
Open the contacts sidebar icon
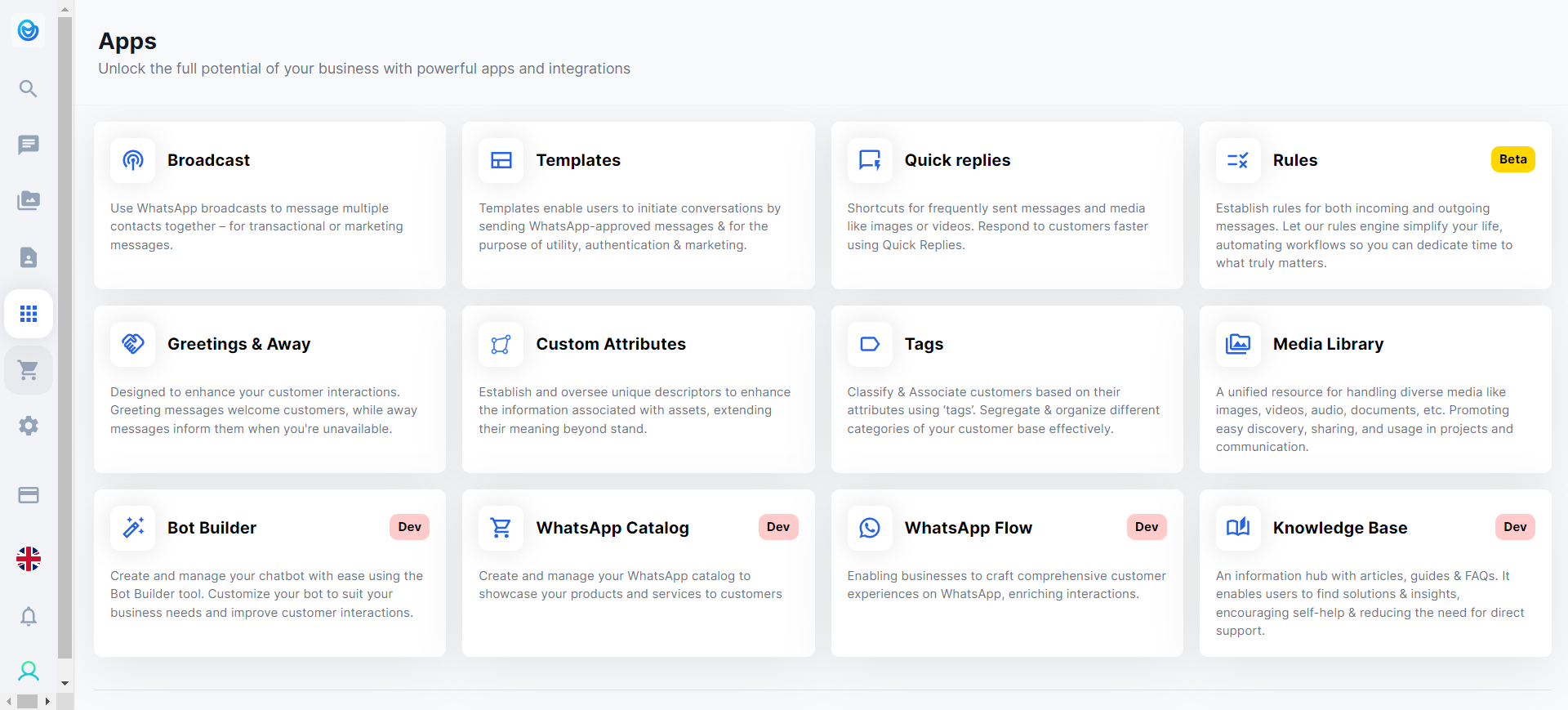[29, 257]
